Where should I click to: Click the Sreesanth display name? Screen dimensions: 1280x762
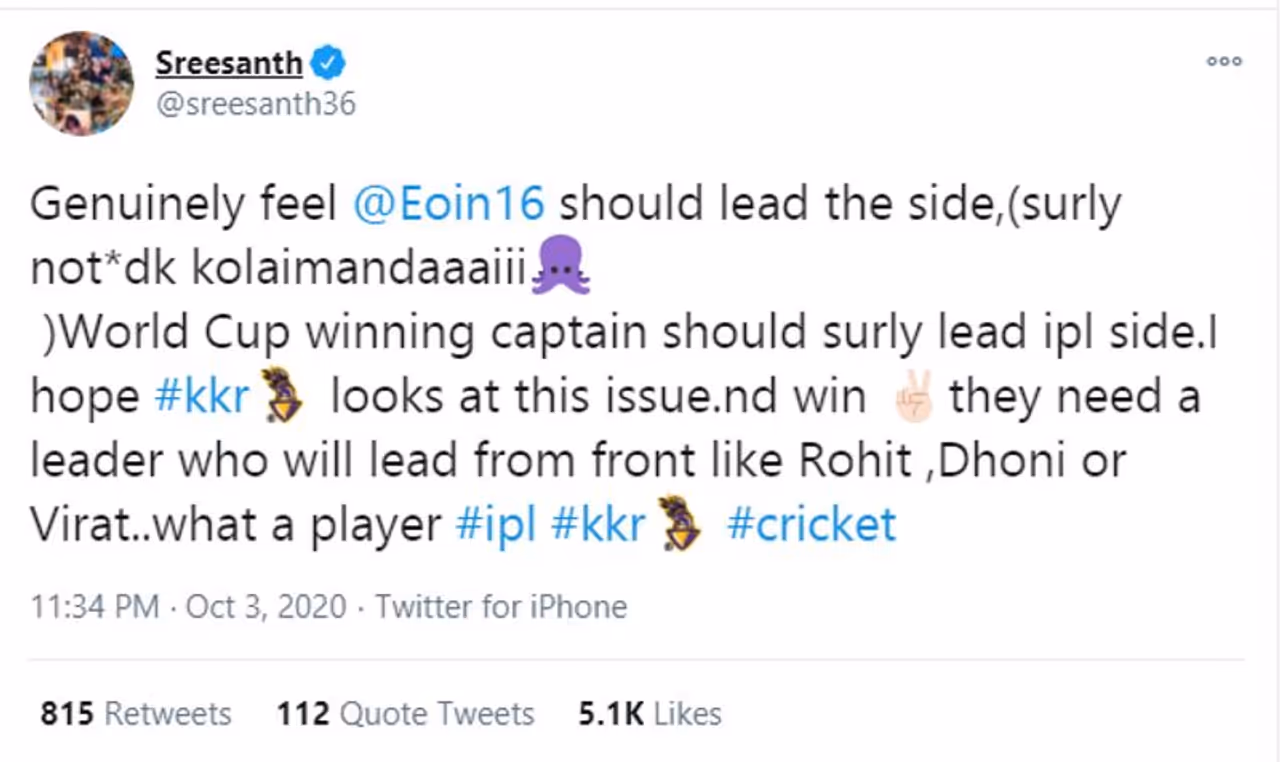(x=229, y=63)
